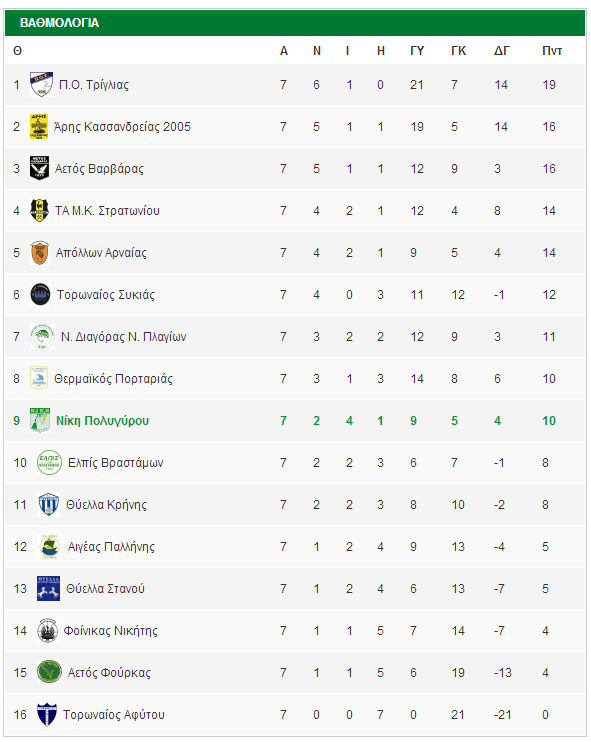Click the Αετός Βαρβάρας eagle crest
Viewport: 591px width, 742px height.
[x=39, y=168]
